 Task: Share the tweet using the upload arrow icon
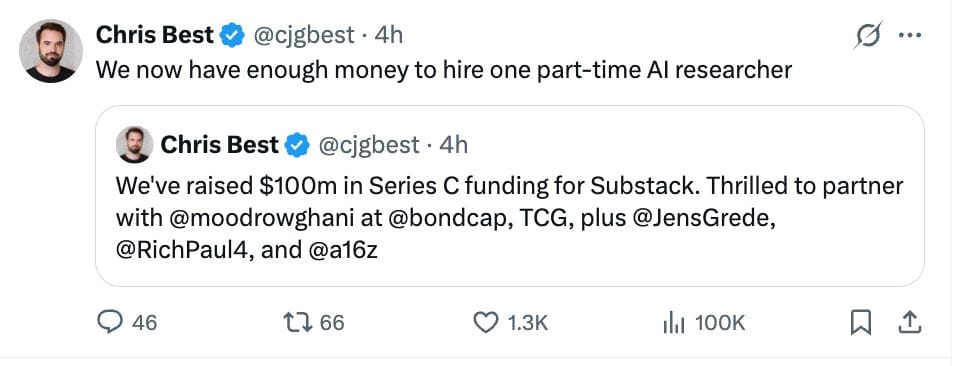click(x=909, y=322)
